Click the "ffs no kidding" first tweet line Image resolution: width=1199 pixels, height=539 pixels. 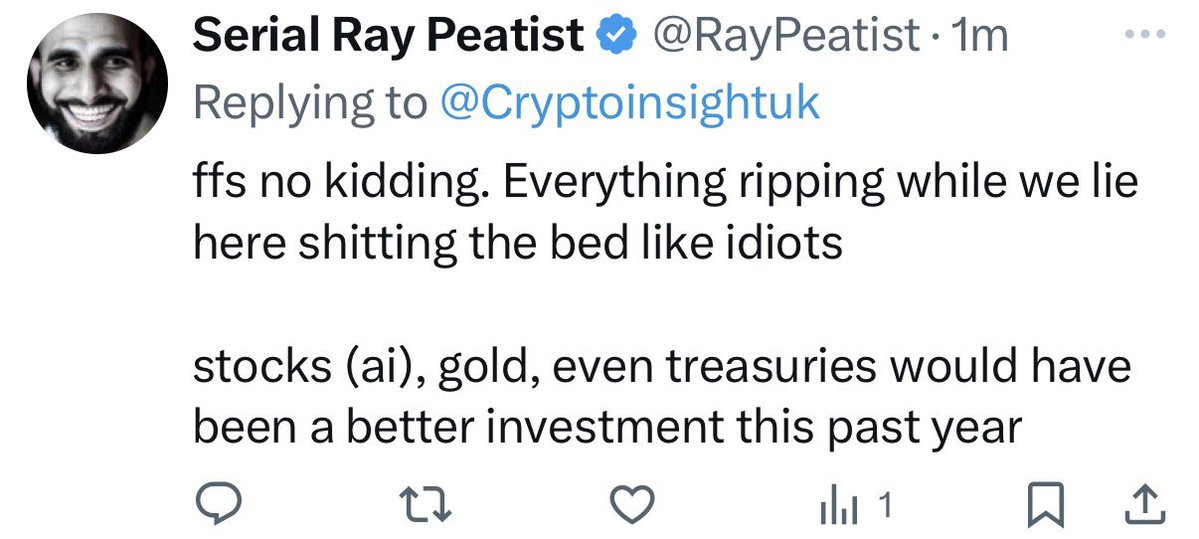[665, 183]
